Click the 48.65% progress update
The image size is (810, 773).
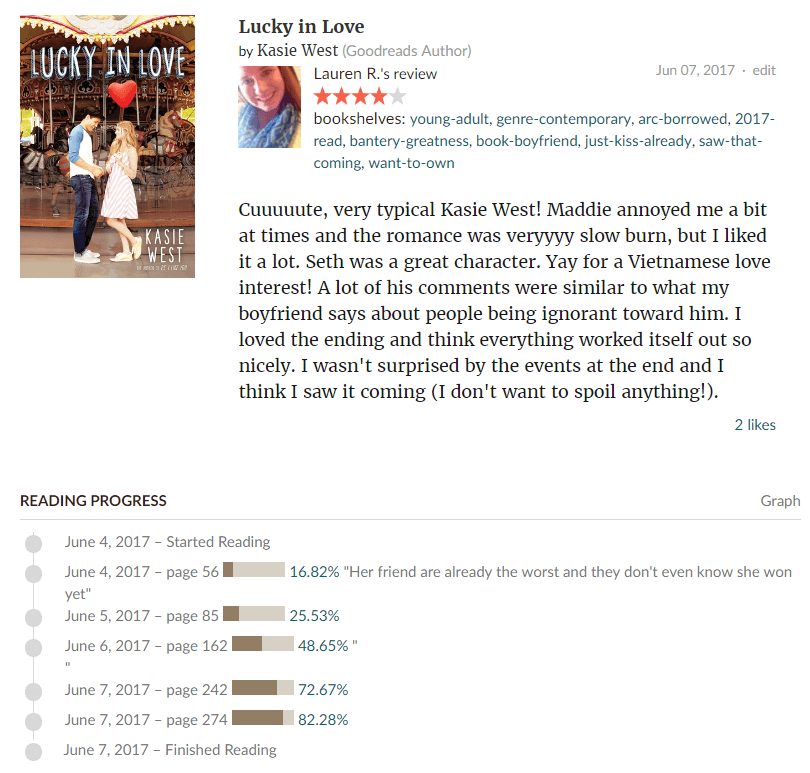click(x=323, y=646)
